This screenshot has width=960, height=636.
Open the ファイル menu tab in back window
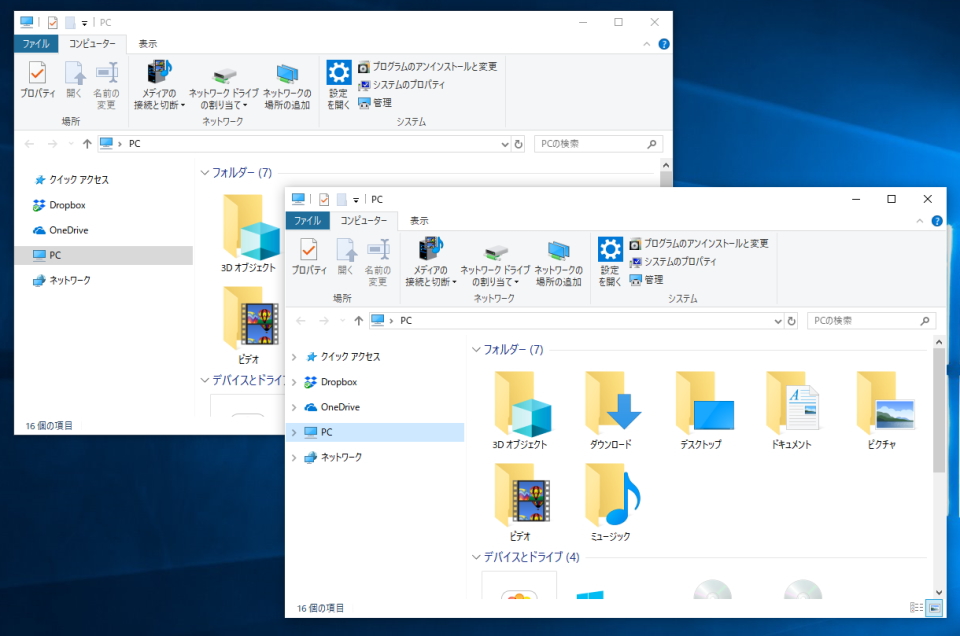click(x=36, y=44)
